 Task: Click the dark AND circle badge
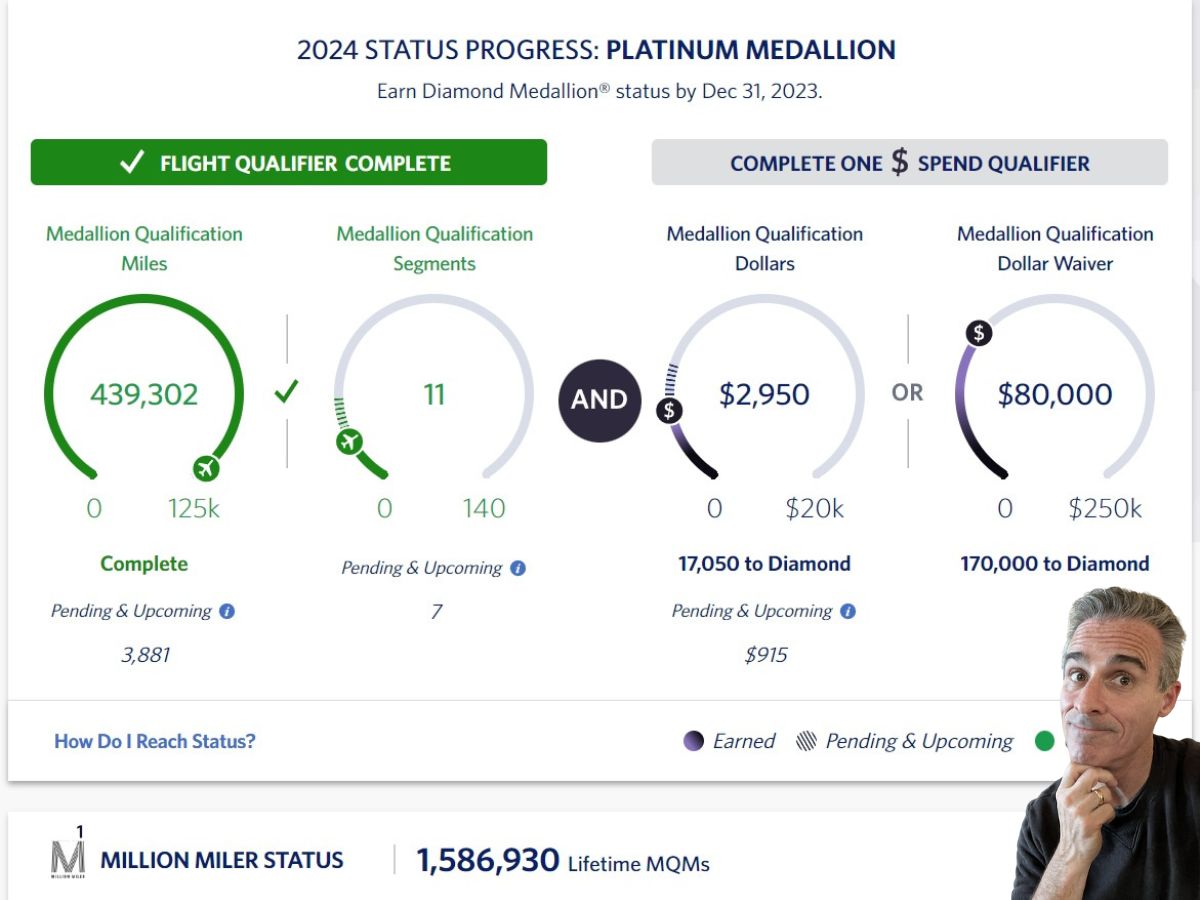pos(599,399)
